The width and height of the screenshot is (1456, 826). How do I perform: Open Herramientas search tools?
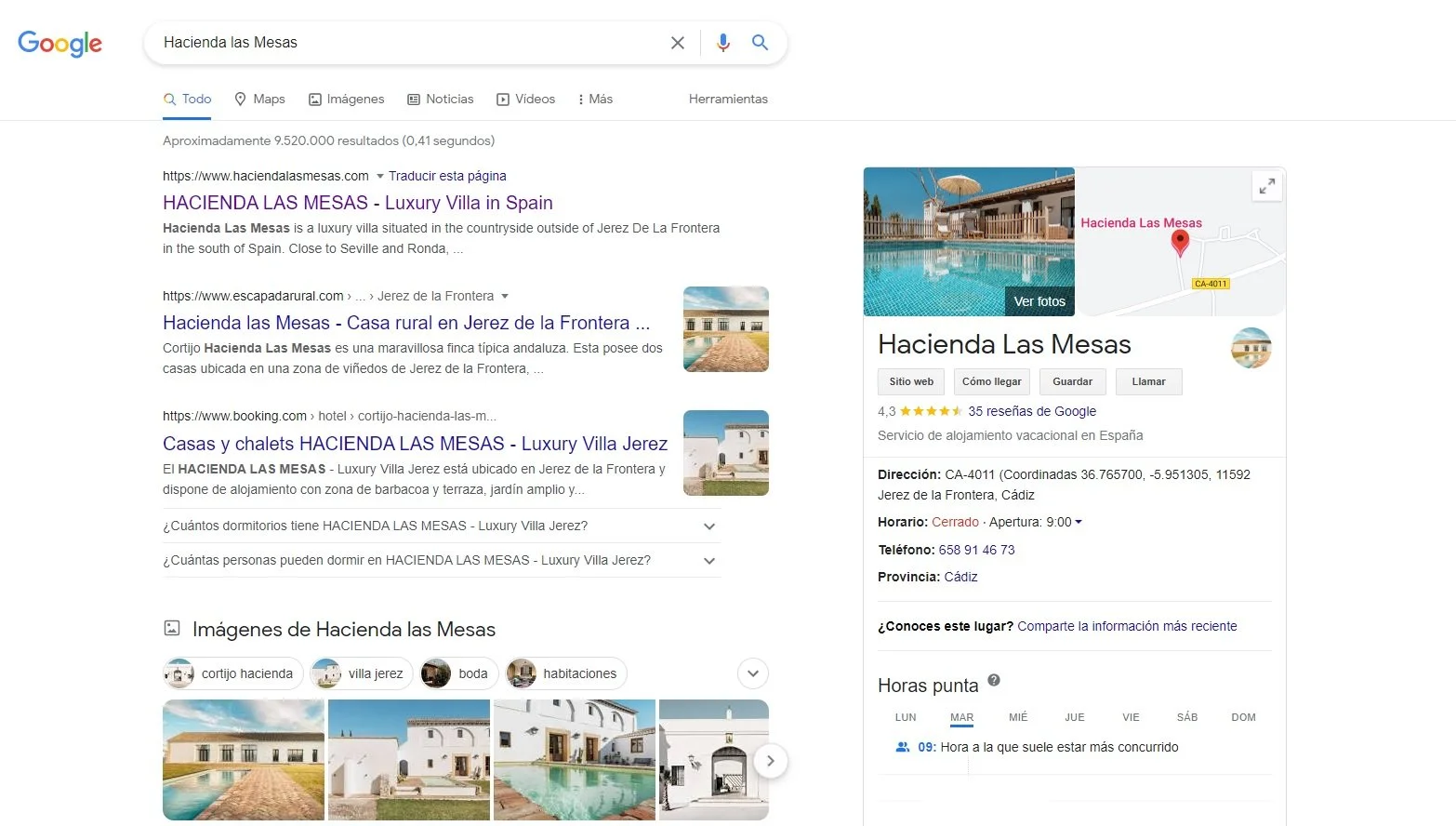click(x=728, y=99)
